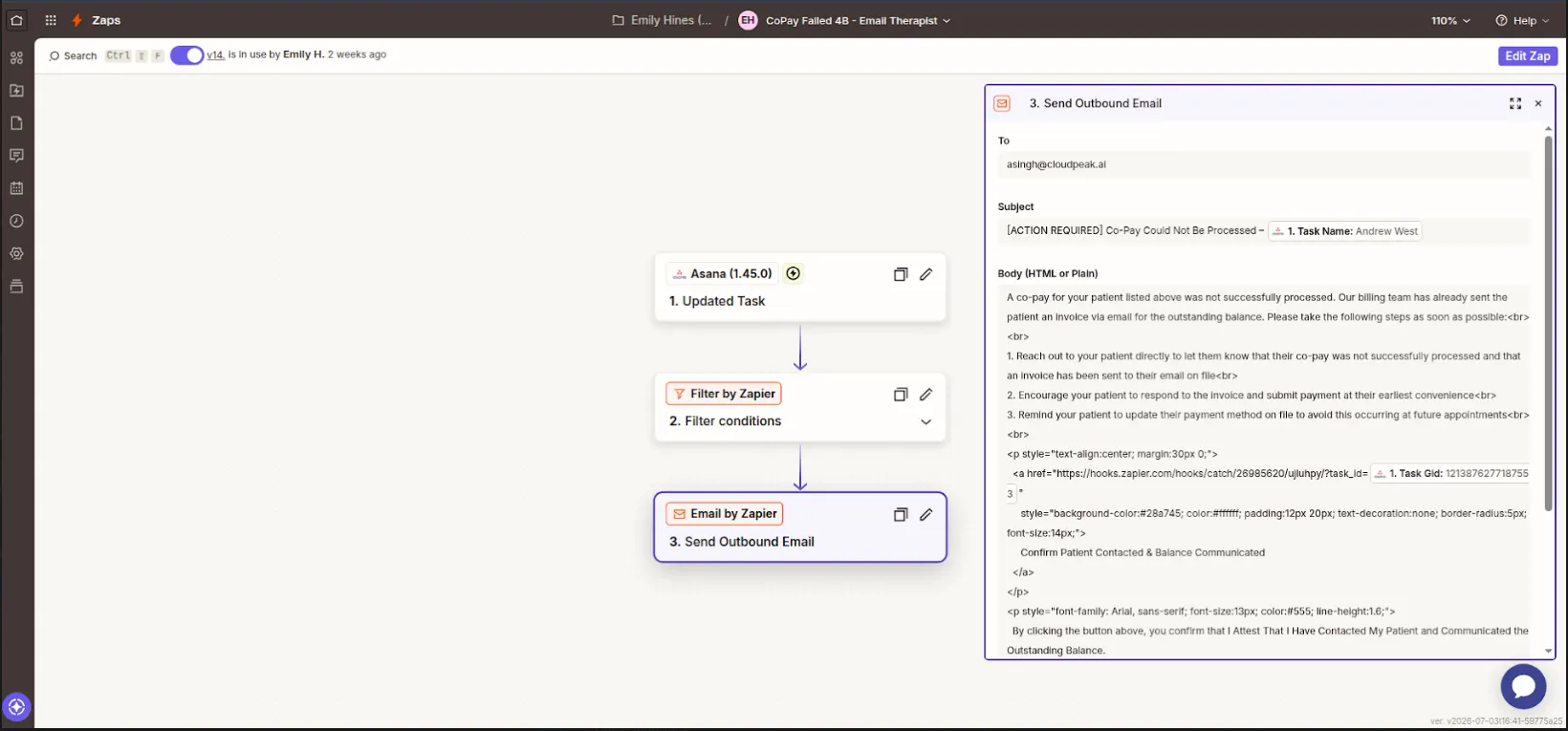Viewport: 1568px width, 731px height.
Task: Click the Subject field
Action: 1263,231
